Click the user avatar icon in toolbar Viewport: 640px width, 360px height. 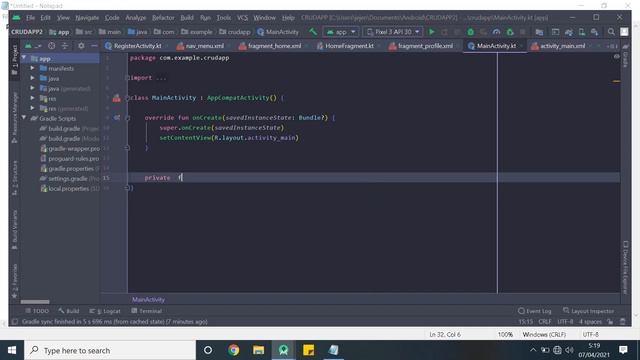pyautogui.click(x=624, y=31)
